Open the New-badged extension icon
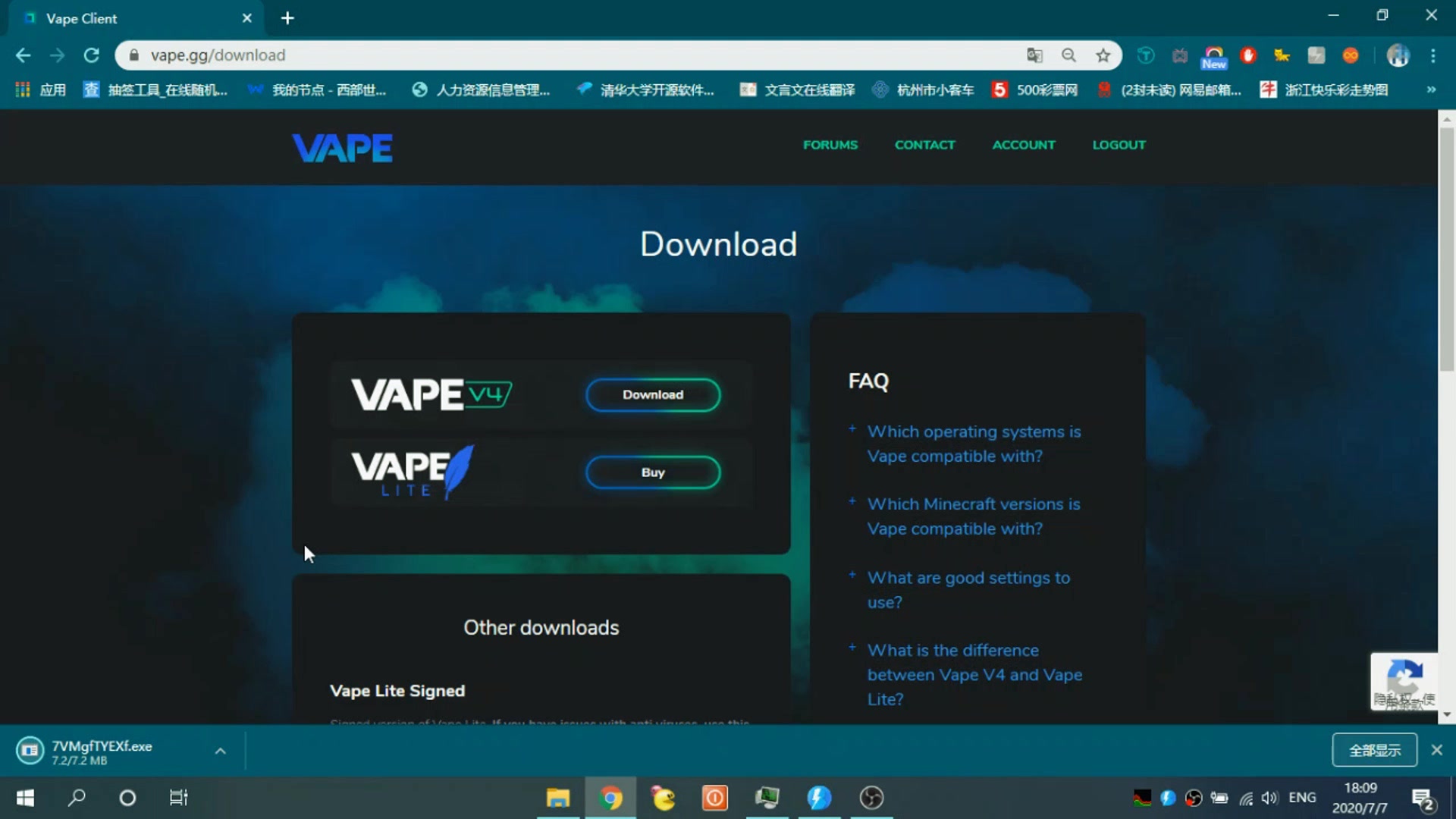The height and width of the screenshot is (819, 1456). 1214,57
